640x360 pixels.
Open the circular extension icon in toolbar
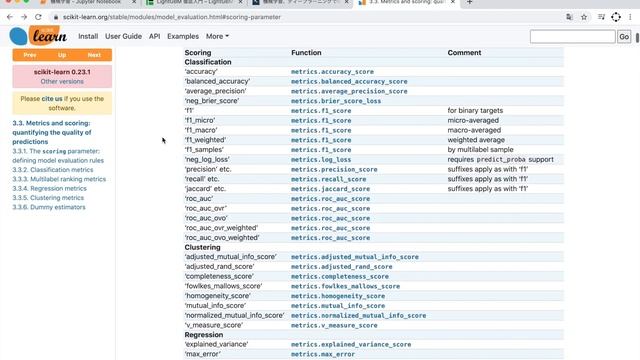(x=616, y=17)
